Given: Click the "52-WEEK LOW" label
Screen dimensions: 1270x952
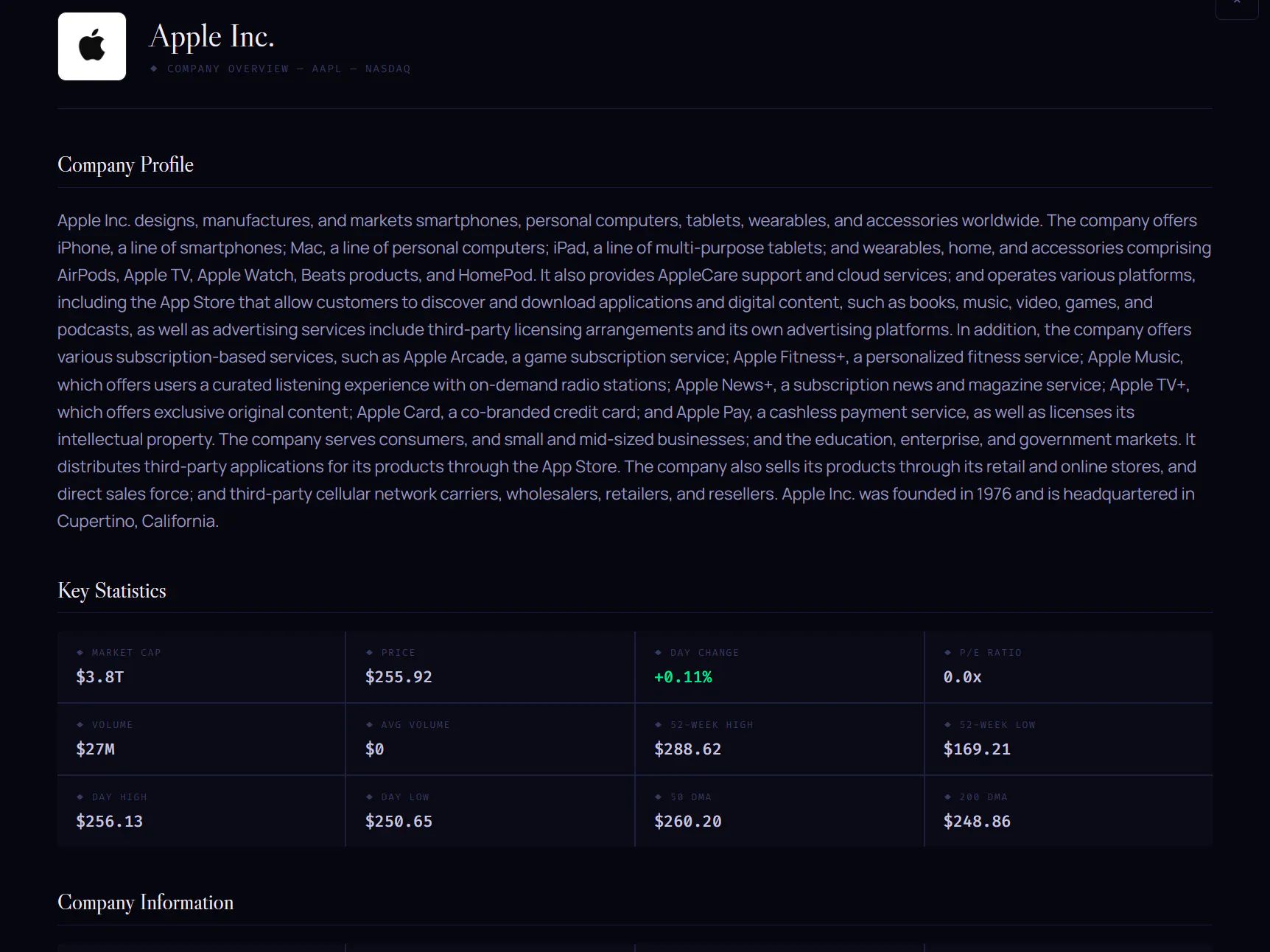Looking at the screenshot, I should [997, 725].
